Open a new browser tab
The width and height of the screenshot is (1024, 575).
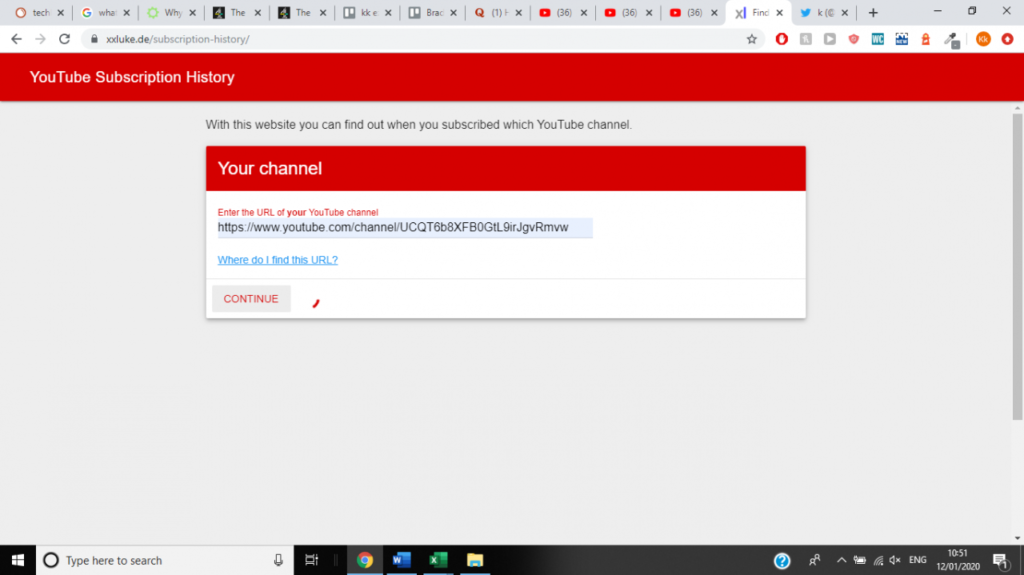[873, 12]
